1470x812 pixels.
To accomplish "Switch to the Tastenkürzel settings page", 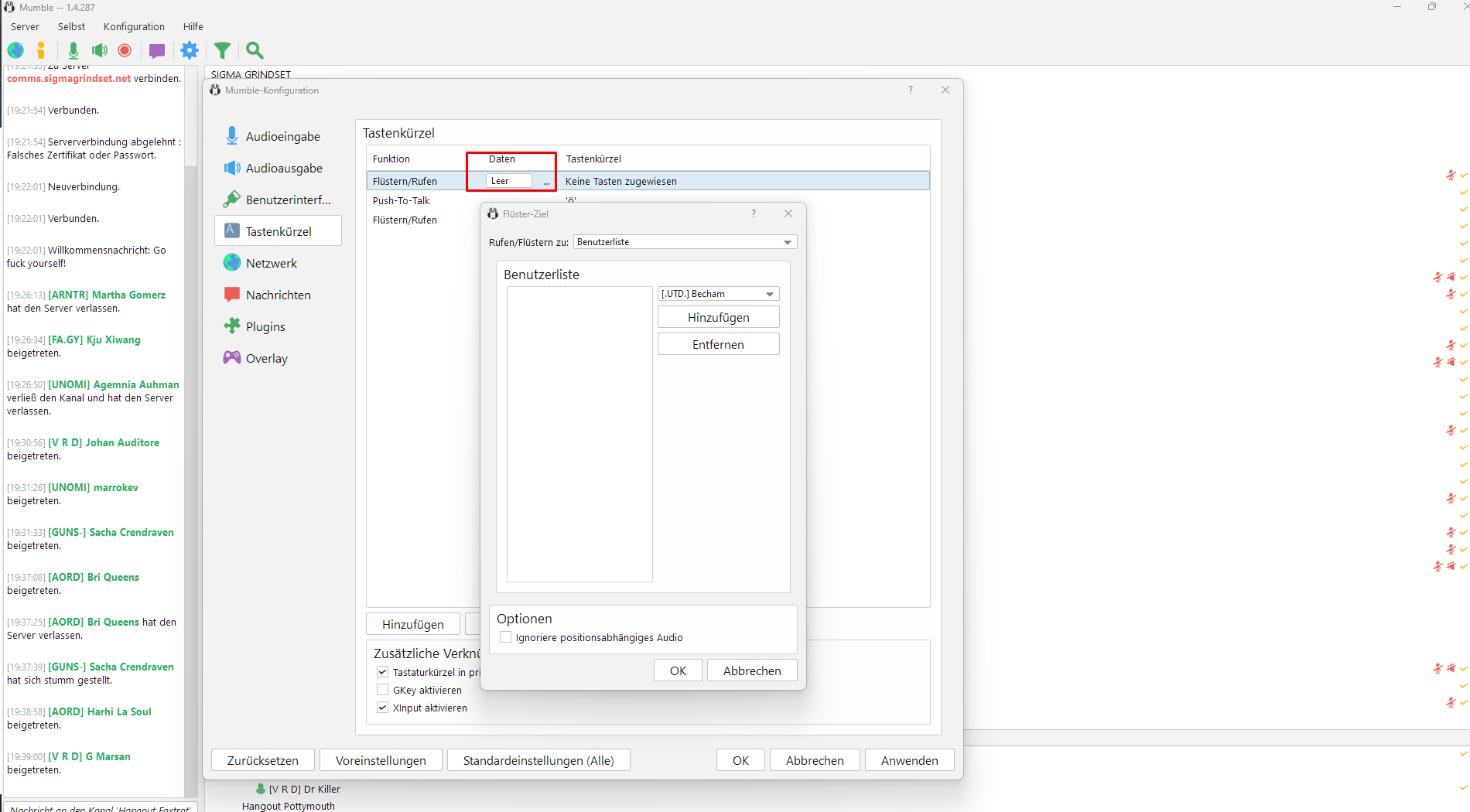I will [x=278, y=231].
